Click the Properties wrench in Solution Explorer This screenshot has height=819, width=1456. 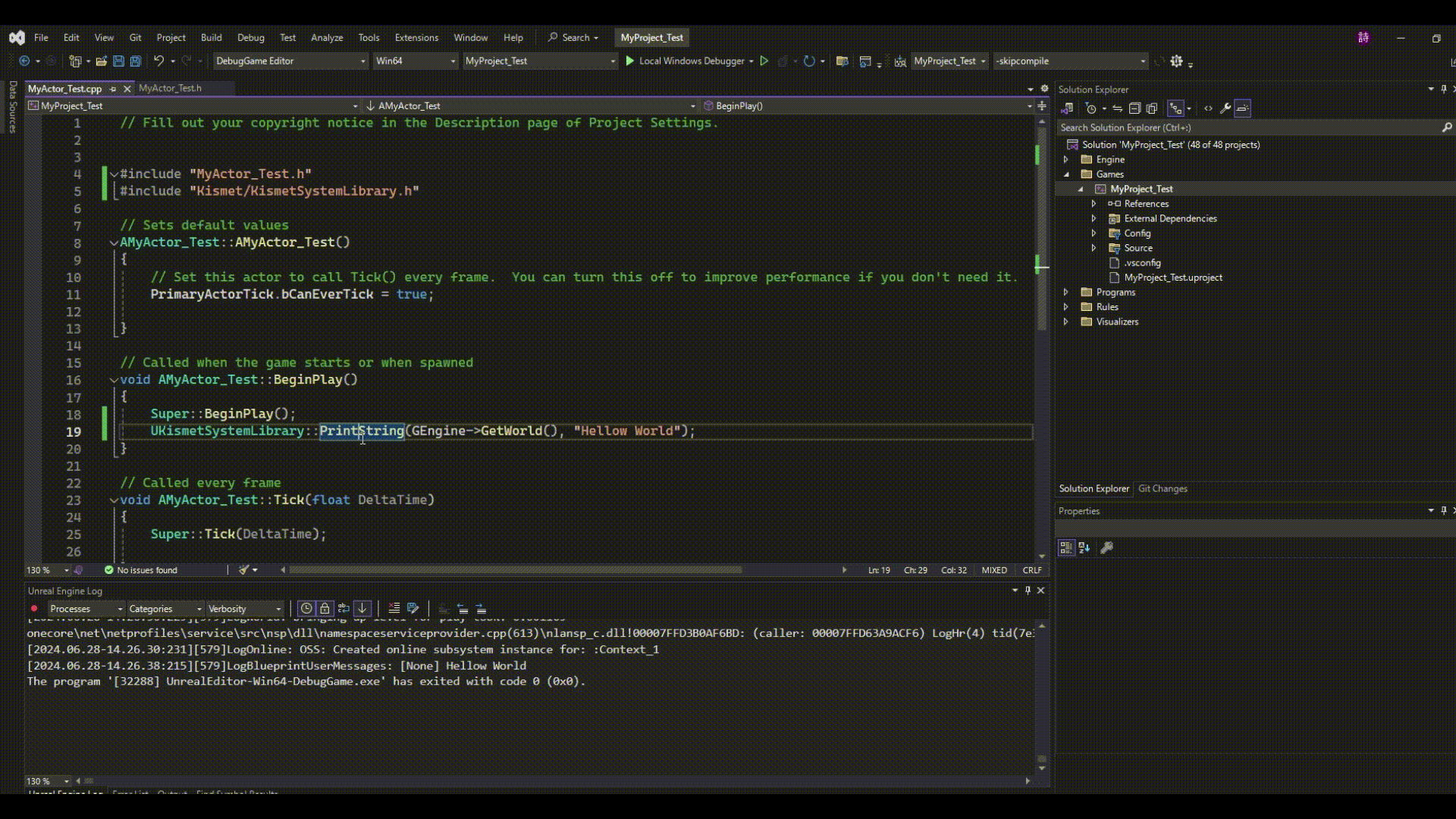pyautogui.click(x=1225, y=108)
